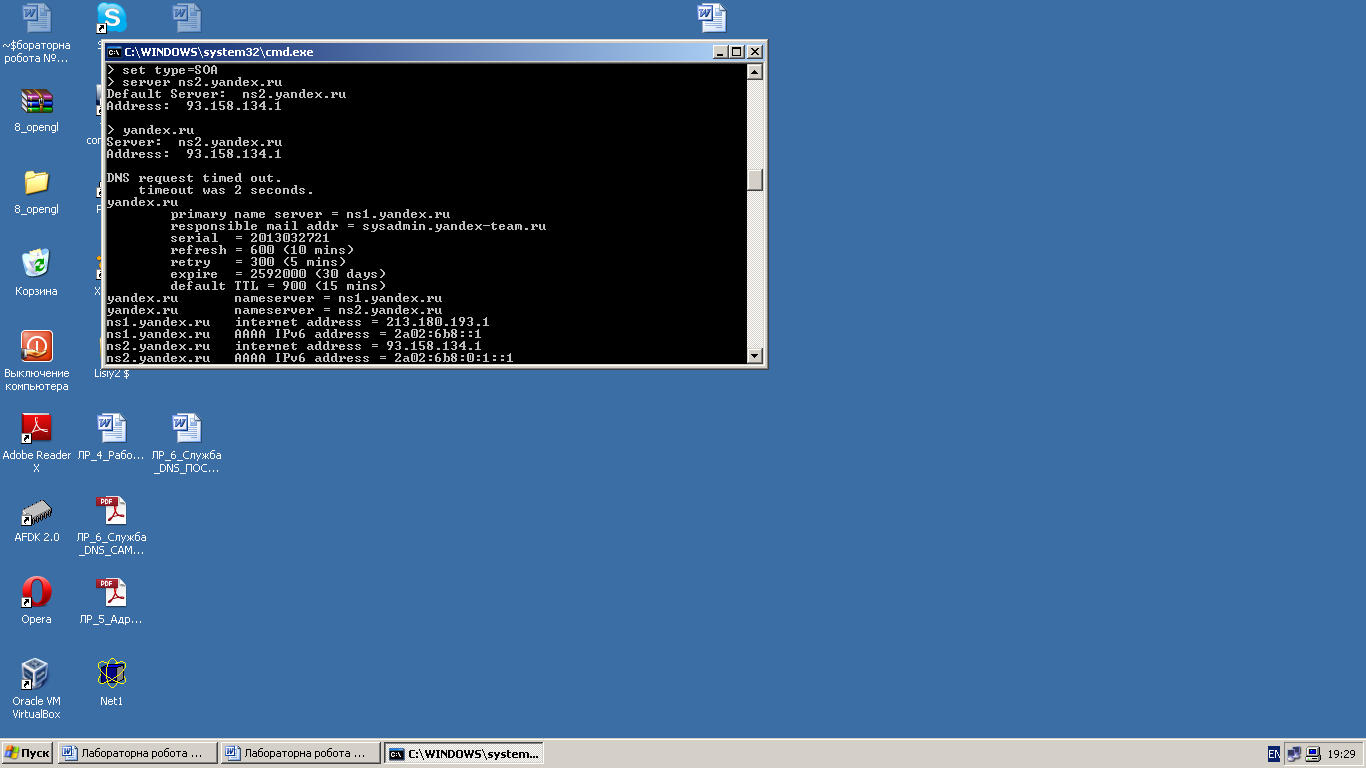Screen dimensions: 1366x768
Task: Select the 8_opengl folder icon
Action: [x=37, y=182]
